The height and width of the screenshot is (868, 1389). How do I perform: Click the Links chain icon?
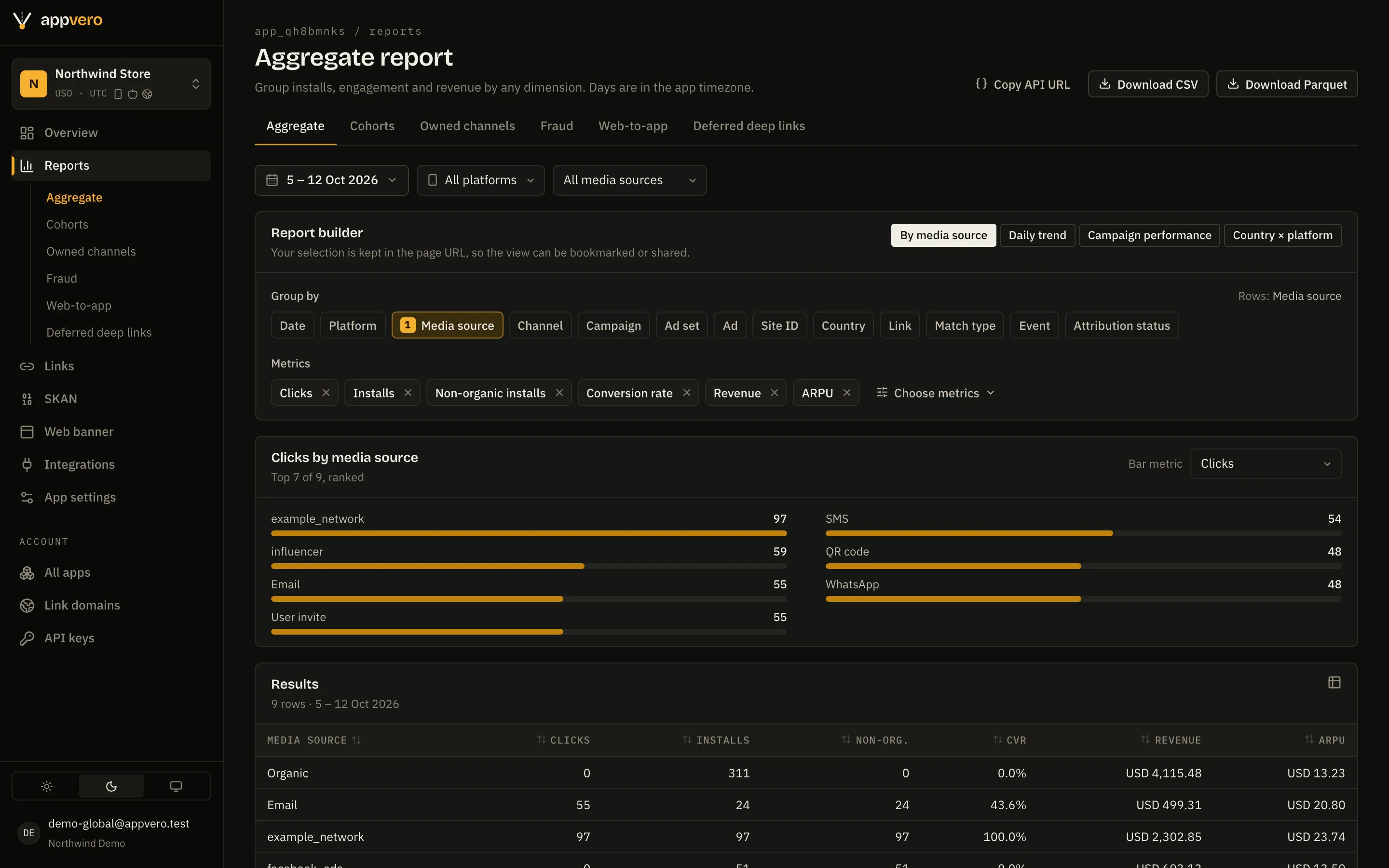click(27, 366)
